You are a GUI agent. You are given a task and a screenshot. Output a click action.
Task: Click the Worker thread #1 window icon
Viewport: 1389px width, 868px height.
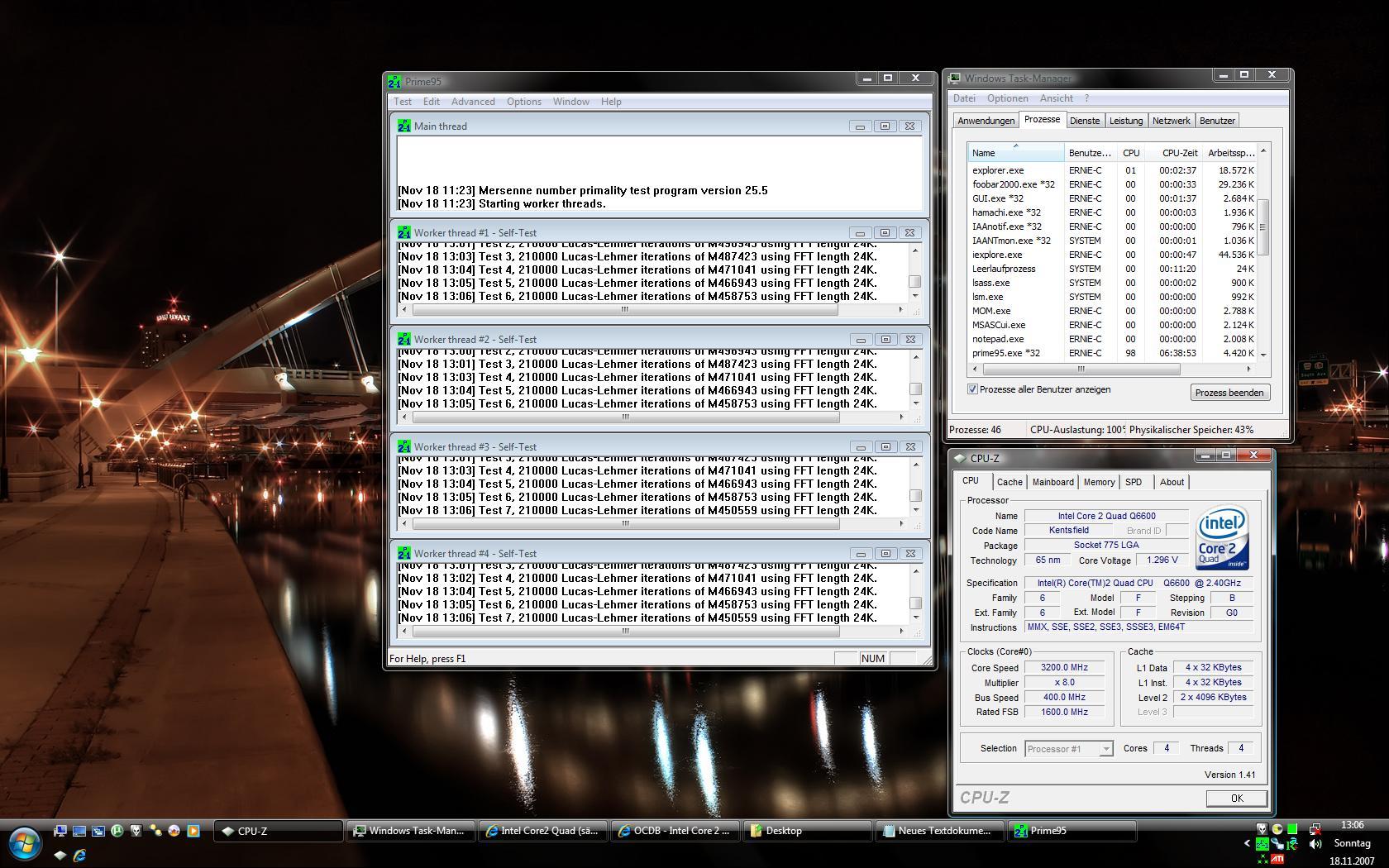point(403,232)
